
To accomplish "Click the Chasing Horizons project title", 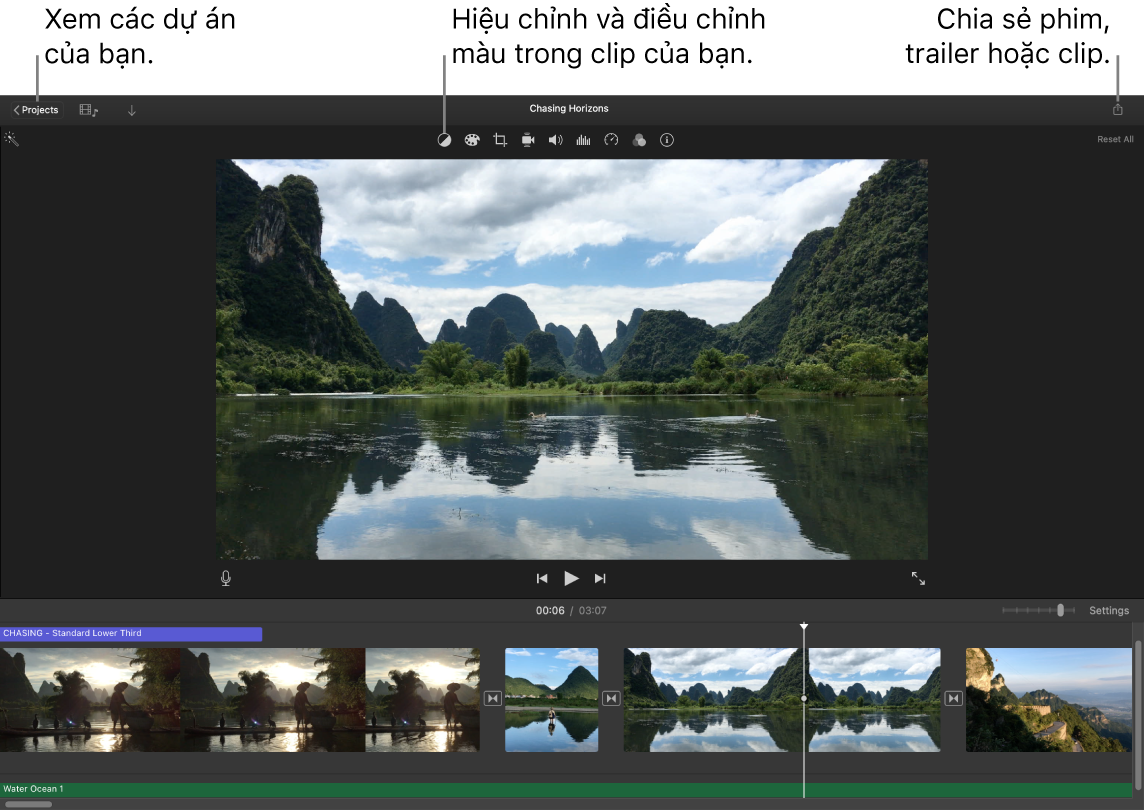I will tap(569, 109).
